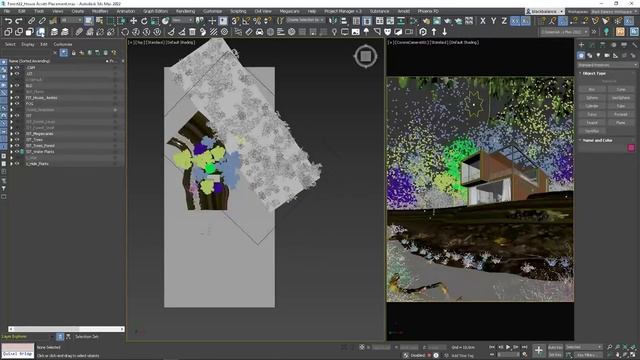
Task: Toggle 3D Snaps icon
Action: pos(236,20)
